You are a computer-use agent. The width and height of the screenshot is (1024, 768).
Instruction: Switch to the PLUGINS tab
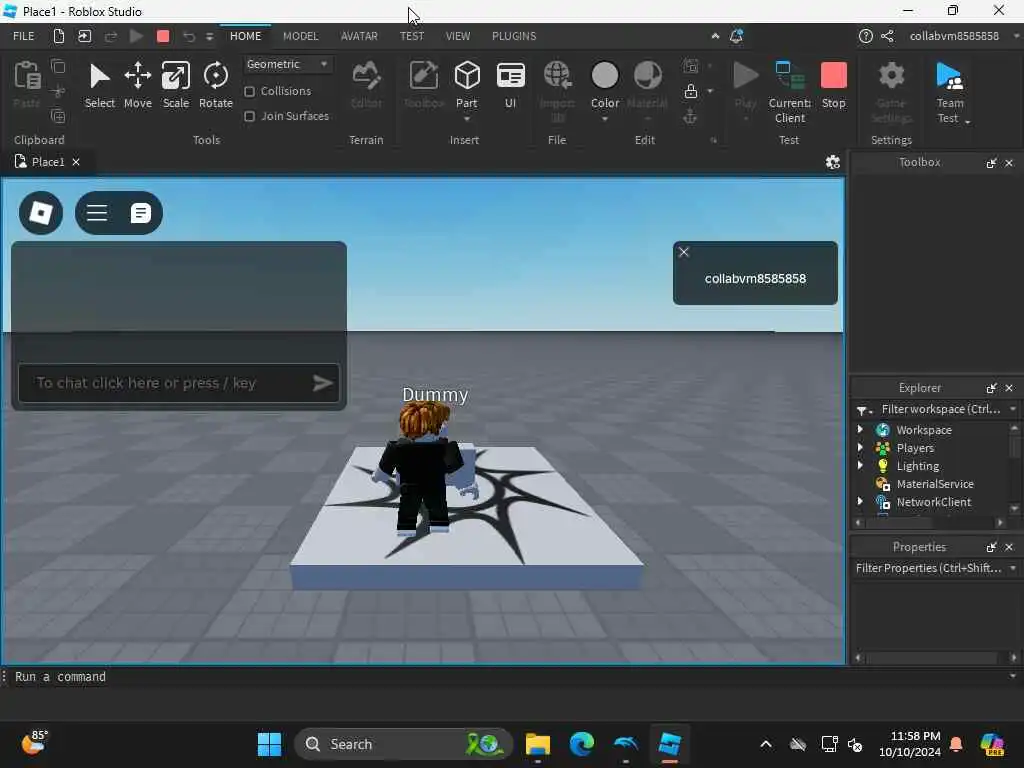tap(514, 36)
